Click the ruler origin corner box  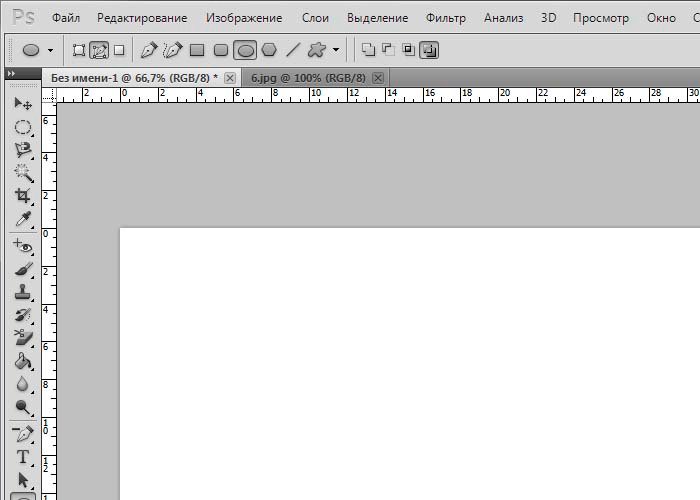click(49, 94)
